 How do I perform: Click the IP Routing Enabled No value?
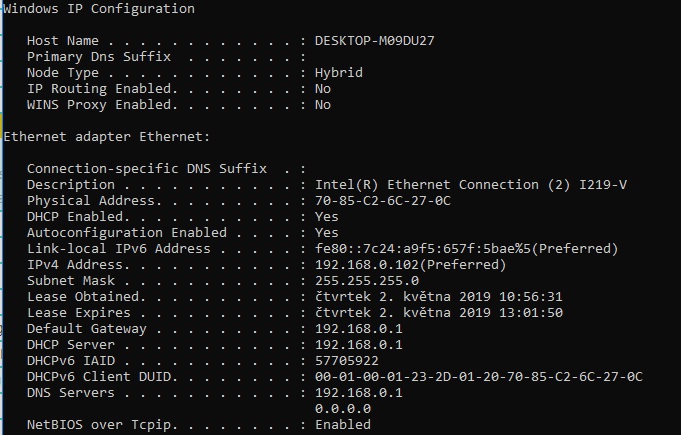(323, 88)
